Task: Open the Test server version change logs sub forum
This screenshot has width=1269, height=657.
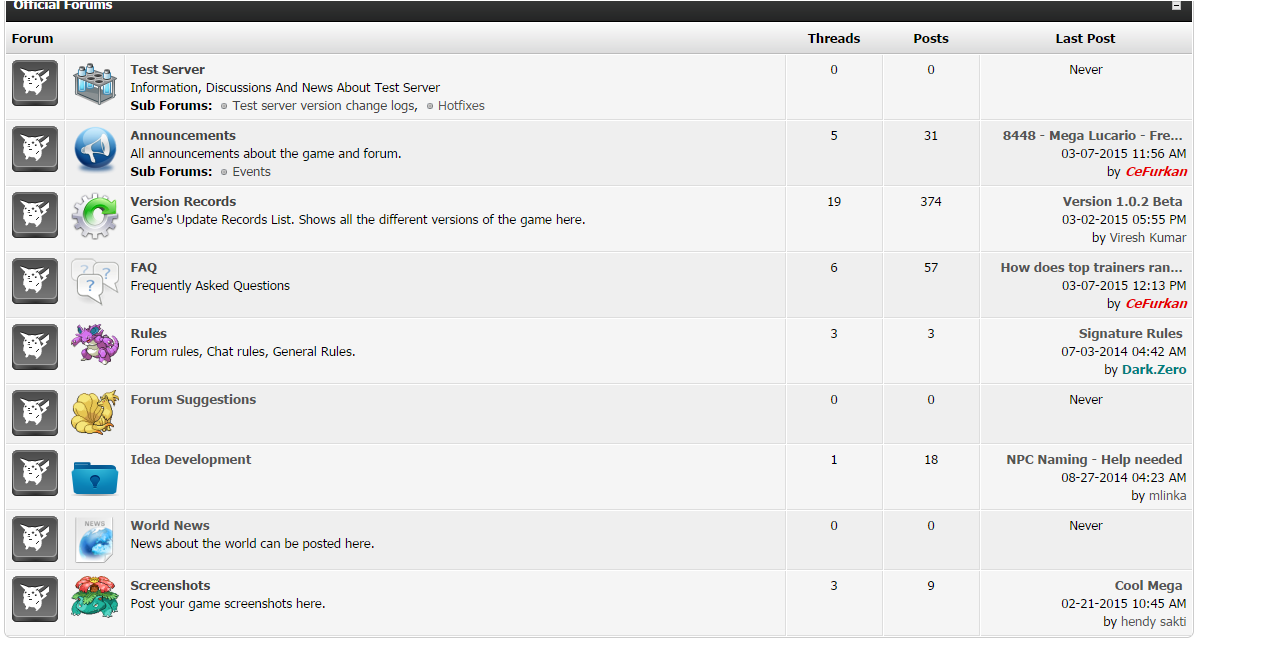Action: (x=324, y=106)
